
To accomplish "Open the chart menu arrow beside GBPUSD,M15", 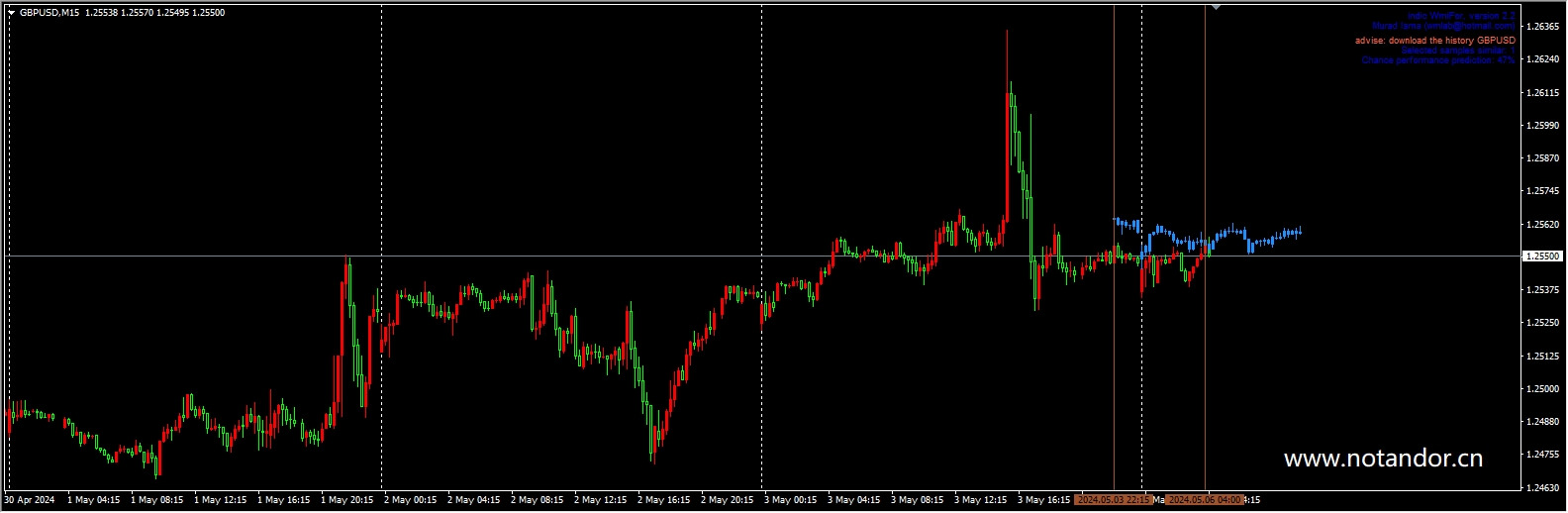I will [11, 13].
